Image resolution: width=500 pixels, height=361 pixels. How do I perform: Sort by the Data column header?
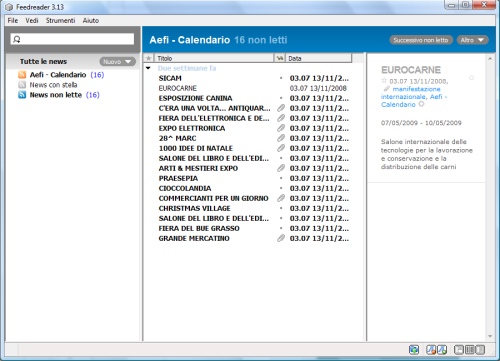tap(319, 58)
